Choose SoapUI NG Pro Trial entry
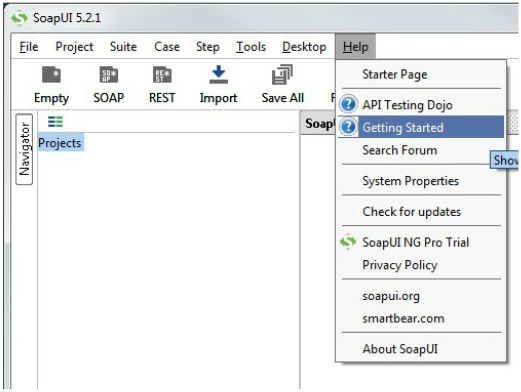This screenshot has height=392, width=521. (421, 242)
